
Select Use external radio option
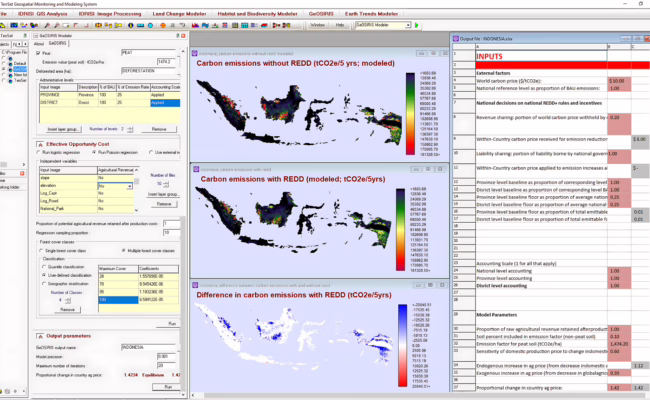pos(151,153)
